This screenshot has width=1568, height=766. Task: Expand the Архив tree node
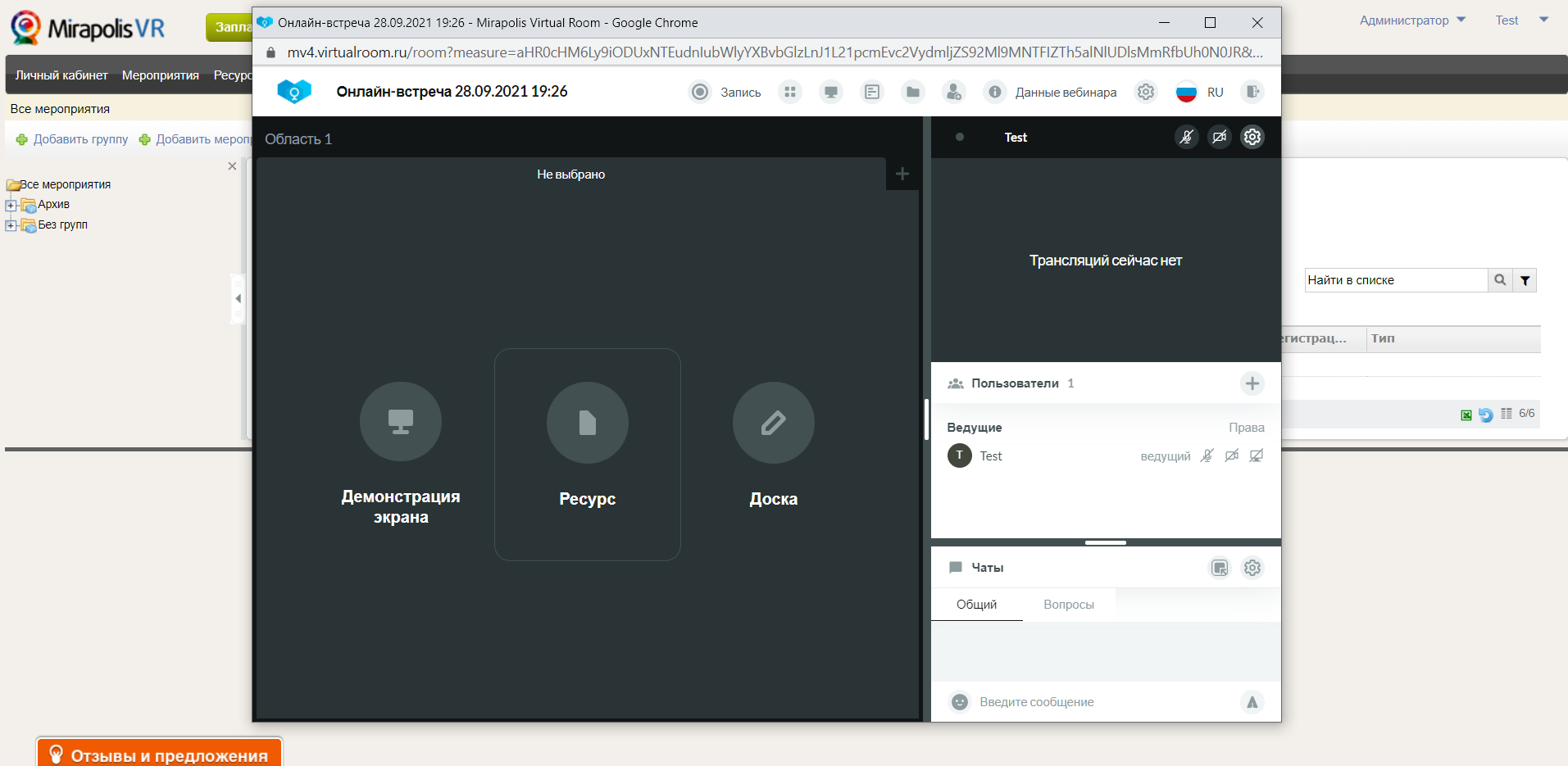point(11,206)
